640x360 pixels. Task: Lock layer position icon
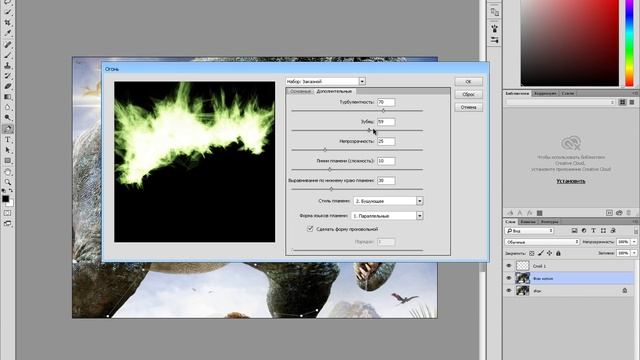click(x=549, y=253)
